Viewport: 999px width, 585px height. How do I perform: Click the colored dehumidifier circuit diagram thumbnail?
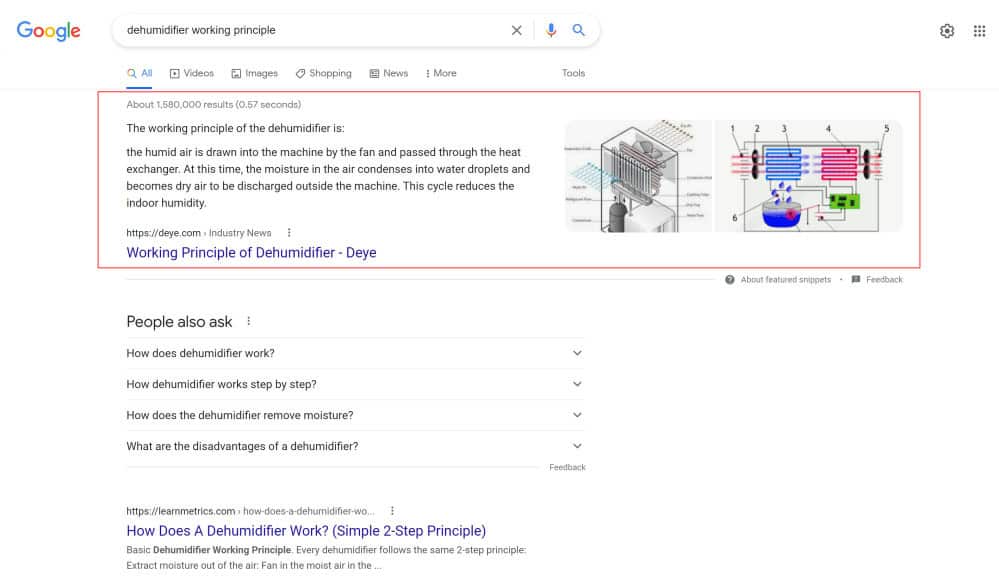tap(808, 176)
